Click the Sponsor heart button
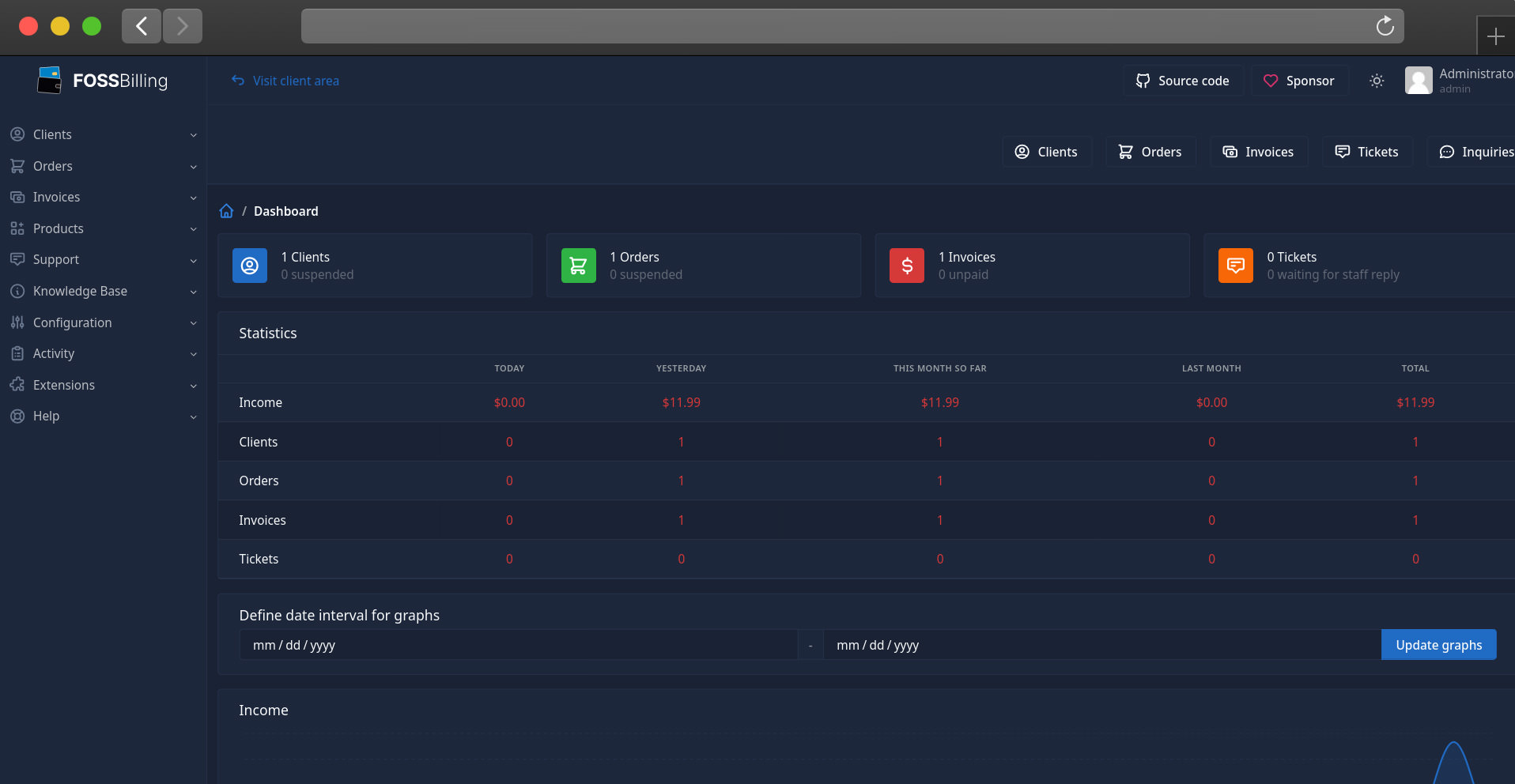The height and width of the screenshot is (784, 1515). click(x=1299, y=81)
